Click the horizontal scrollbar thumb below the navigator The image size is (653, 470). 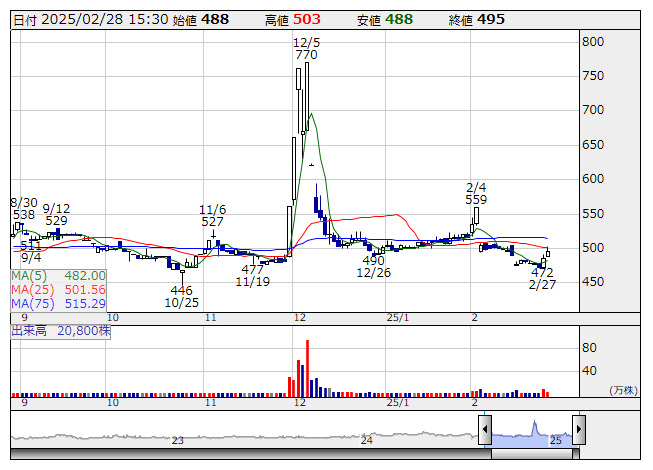pos(531,454)
